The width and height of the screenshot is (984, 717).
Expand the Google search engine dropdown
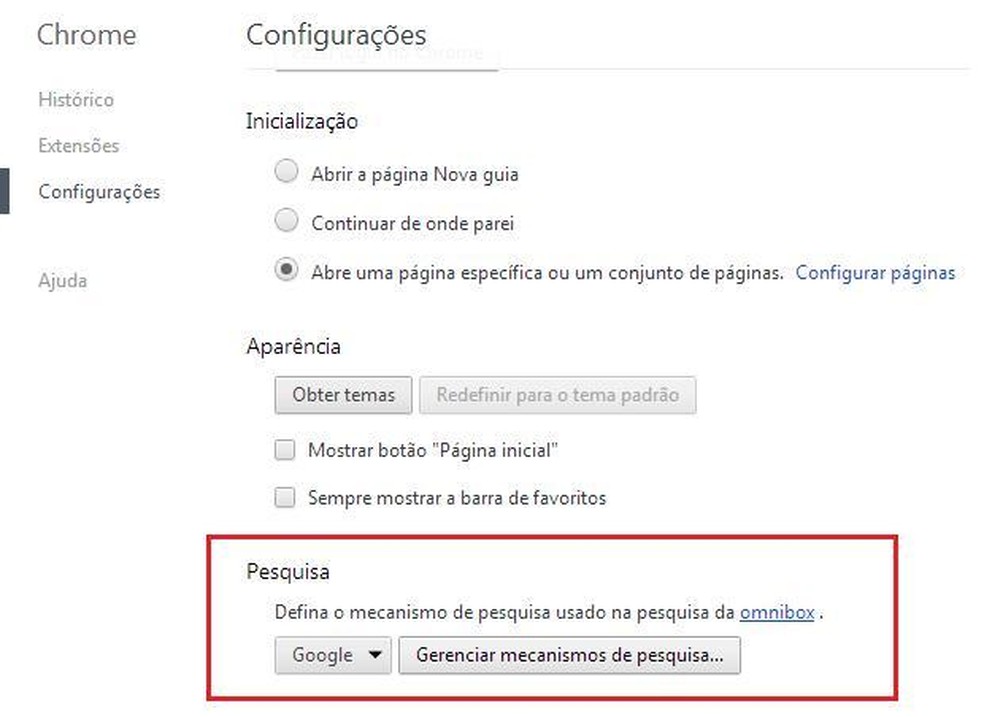click(x=333, y=656)
